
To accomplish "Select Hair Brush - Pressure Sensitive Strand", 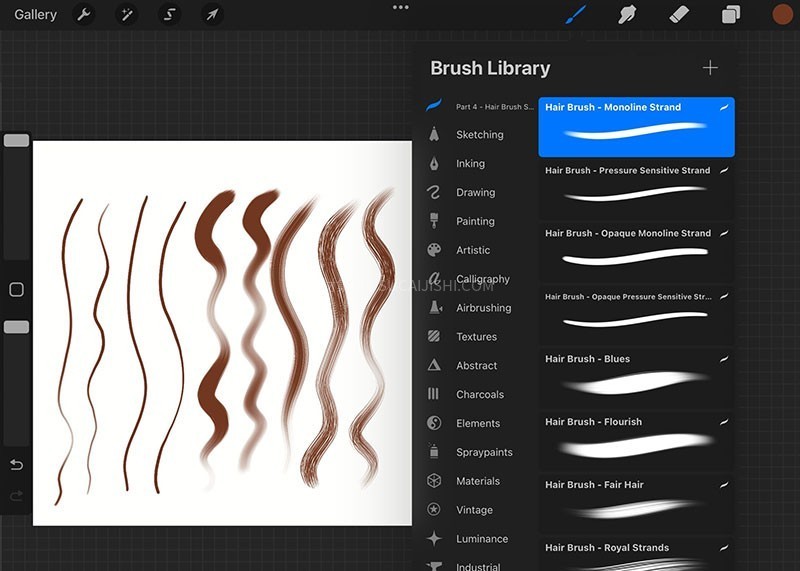I will point(637,190).
